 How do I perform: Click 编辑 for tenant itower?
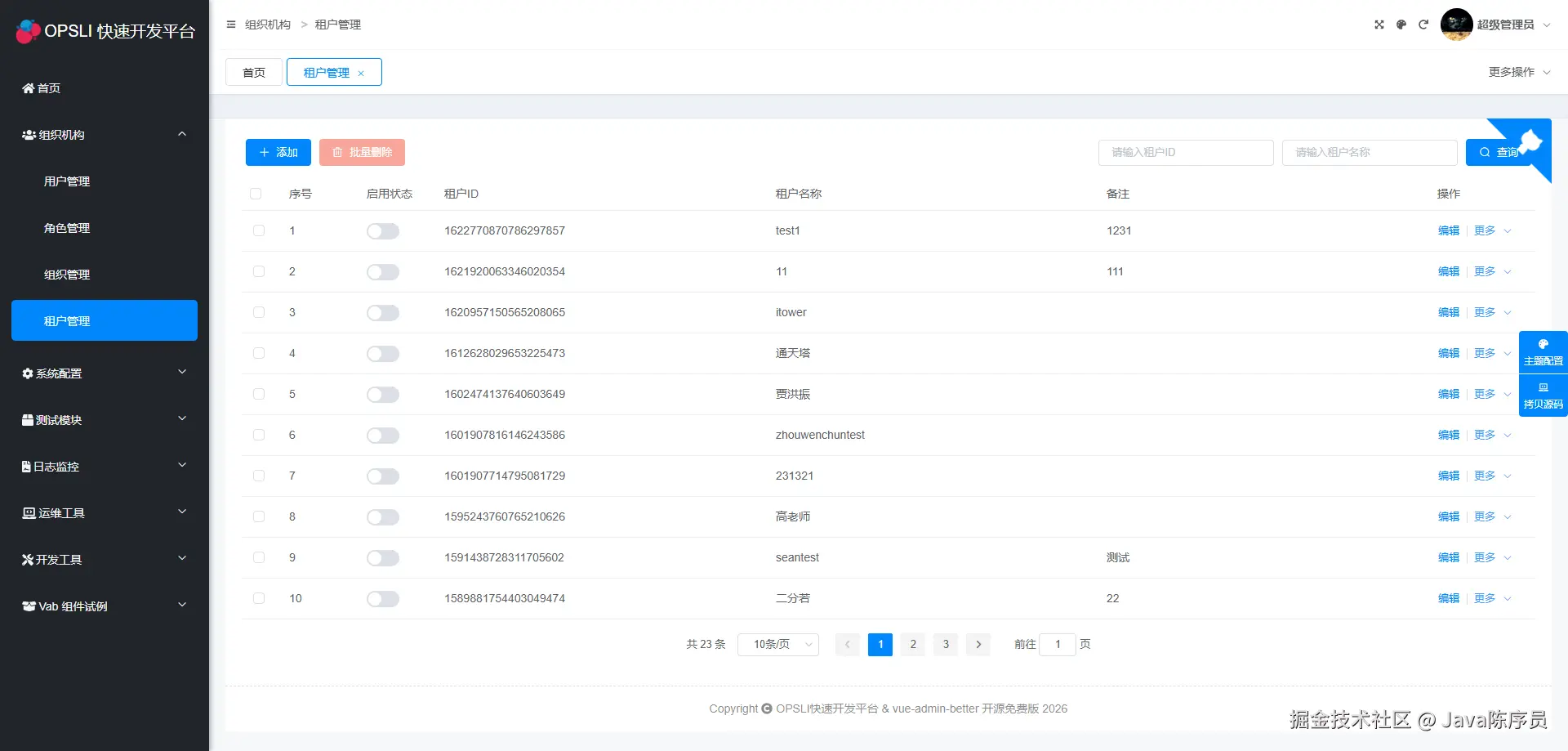click(x=1449, y=312)
